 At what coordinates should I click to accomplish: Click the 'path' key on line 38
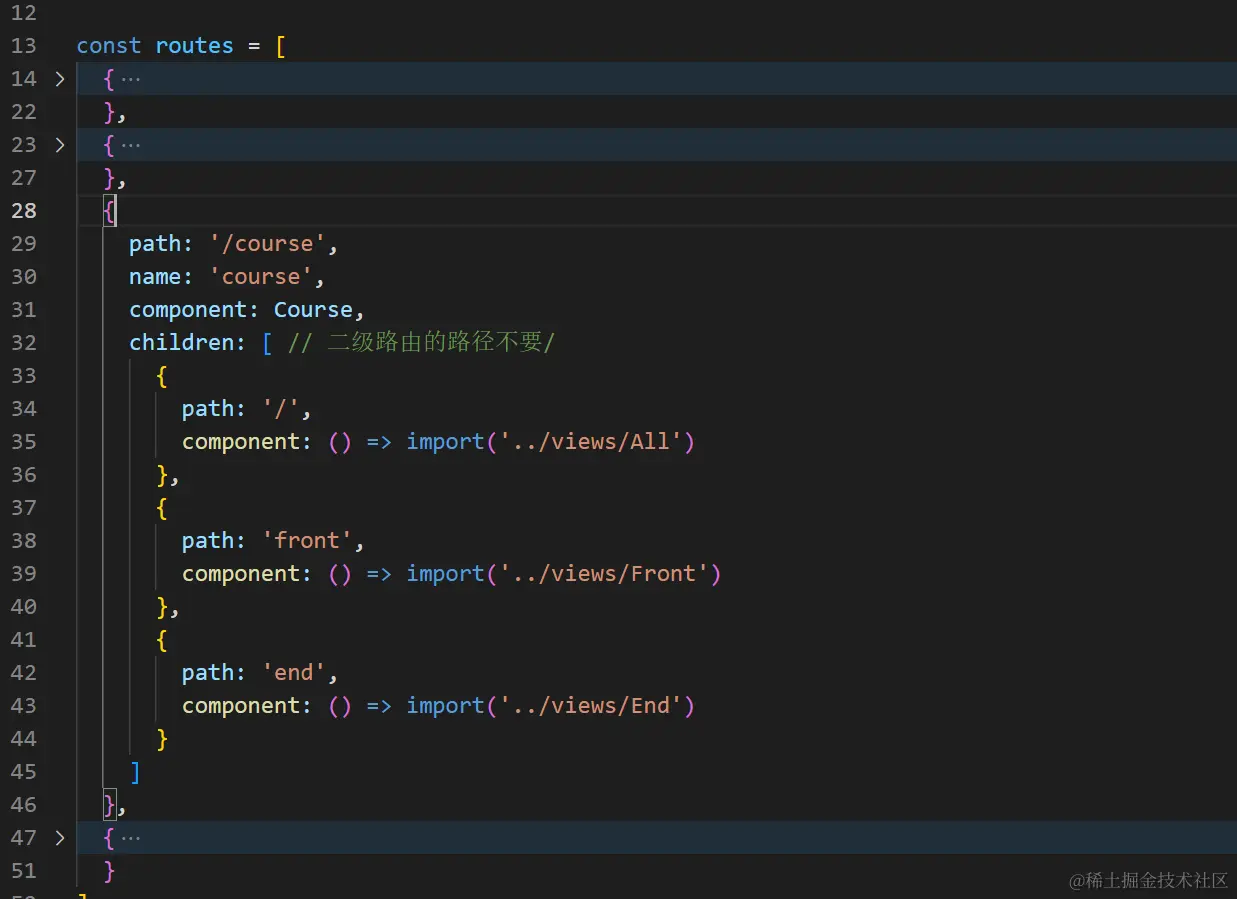(207, 541)
